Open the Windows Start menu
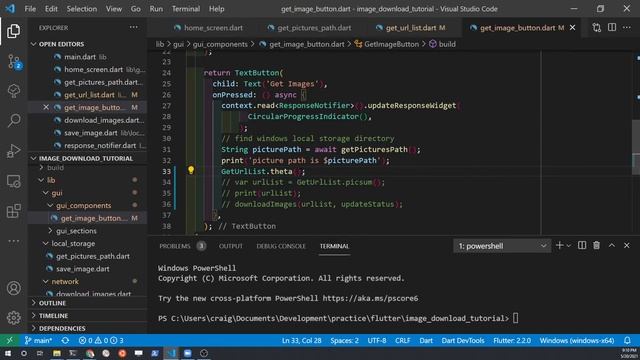640x360 pixels. click(8, 353)
